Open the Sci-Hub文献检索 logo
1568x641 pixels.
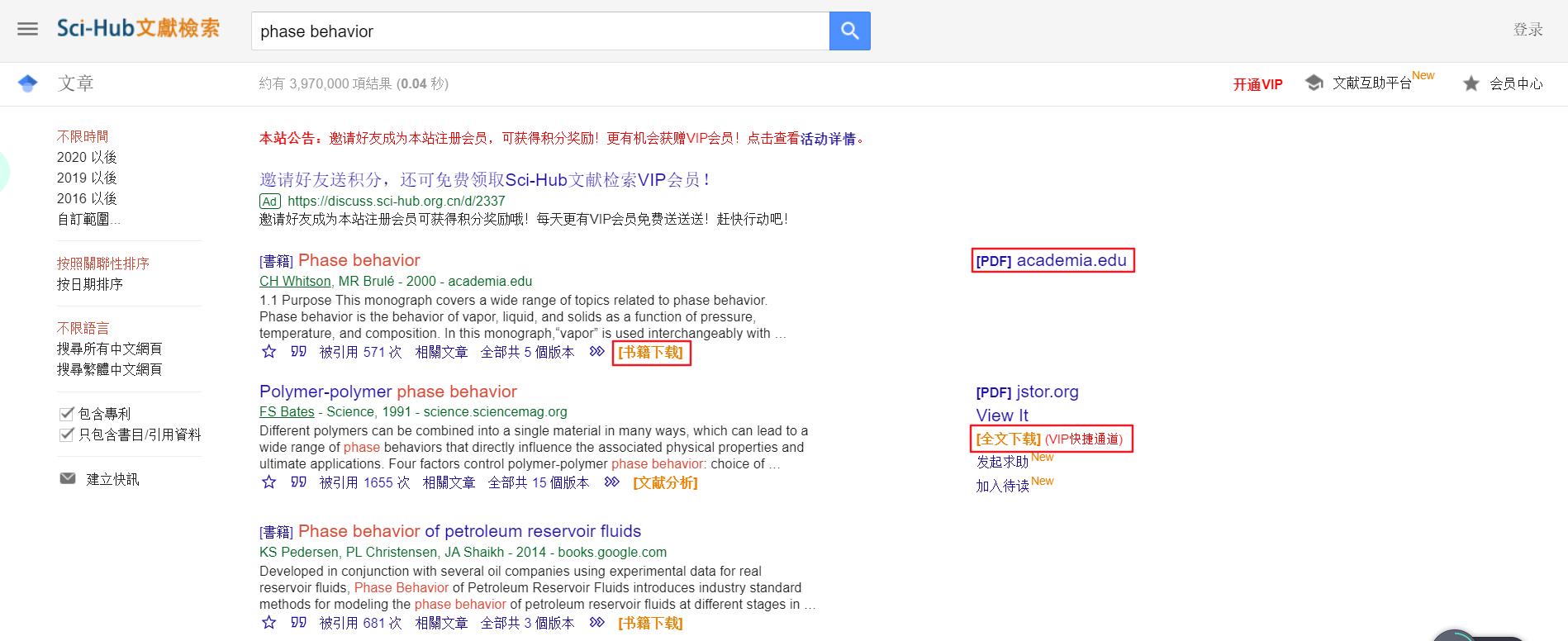pyautogui.click(x=138, y=29)
